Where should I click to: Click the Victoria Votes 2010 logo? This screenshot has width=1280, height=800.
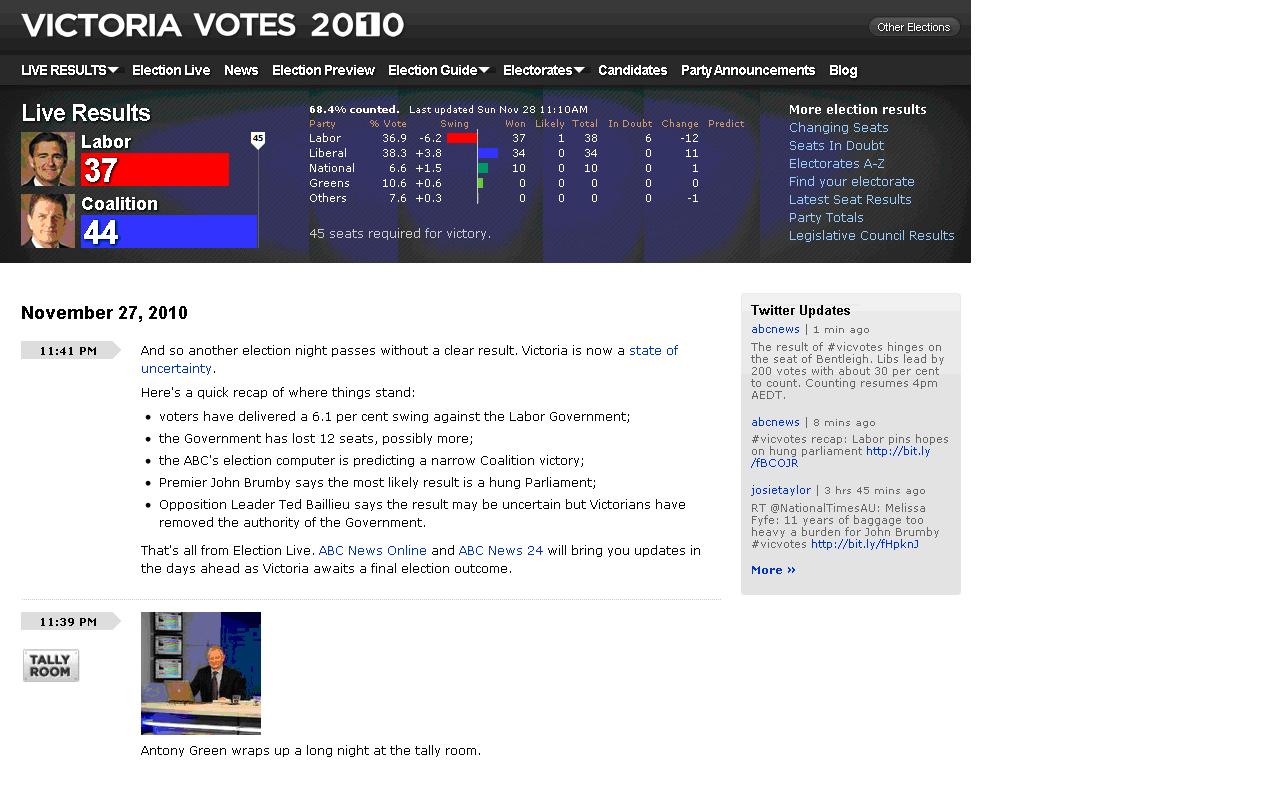tap(213, 25)
